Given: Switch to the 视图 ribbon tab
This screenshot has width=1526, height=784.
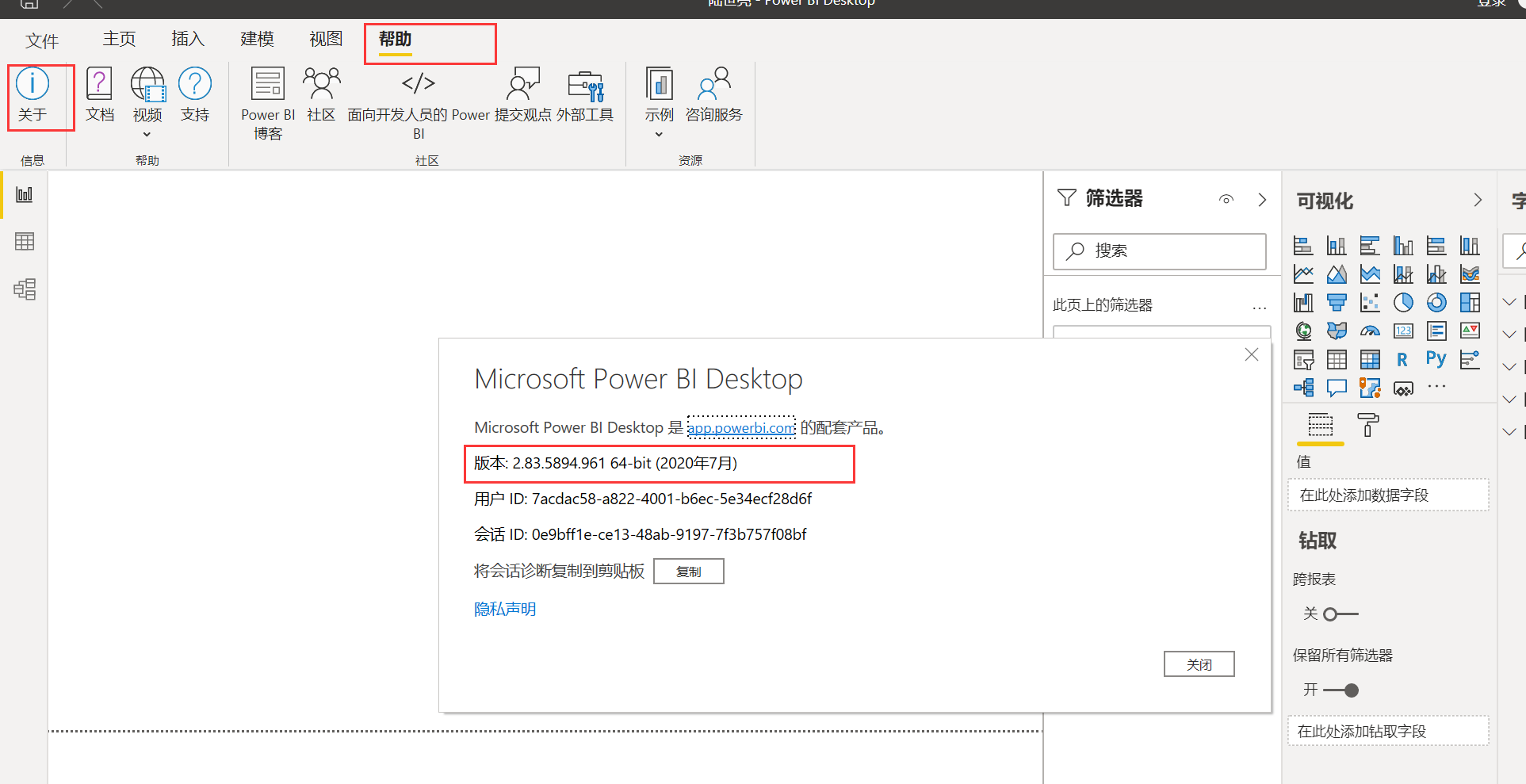Looking at the screenshot, I should 326,39.
